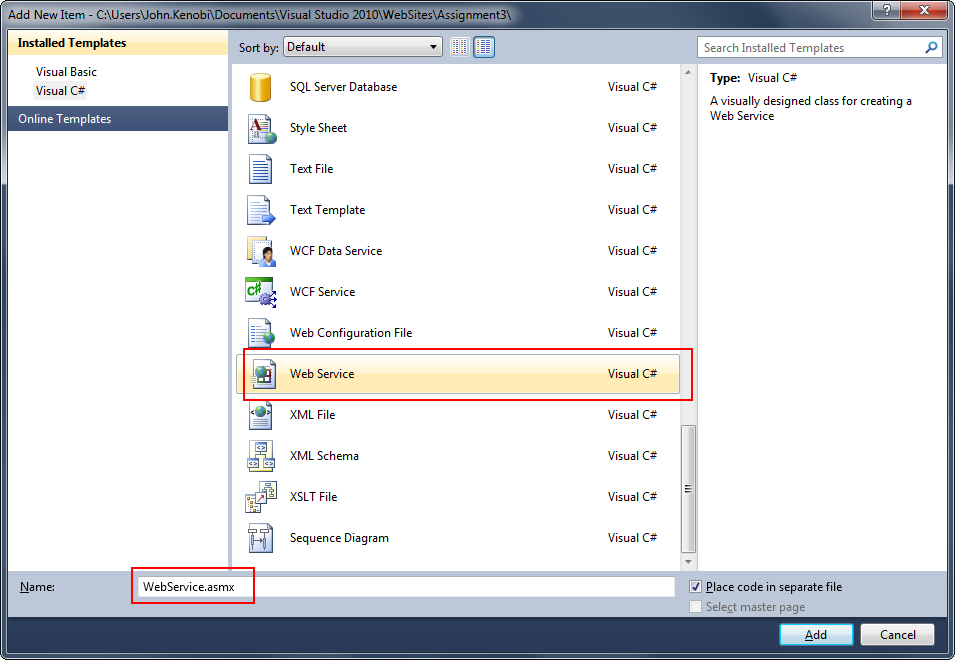Switch to medium icons list view
This screenshot has width=955, height=660.
click(484, 47)
